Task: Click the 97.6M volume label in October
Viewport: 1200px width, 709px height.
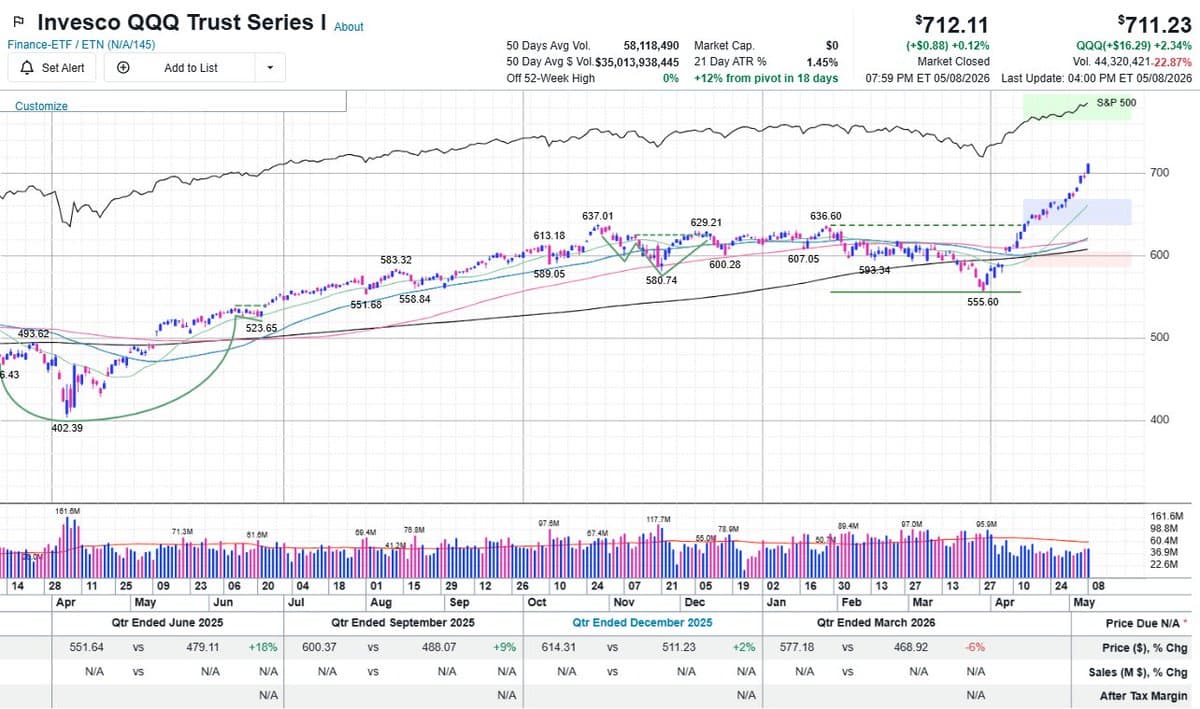Action: (x=548, y=524)
